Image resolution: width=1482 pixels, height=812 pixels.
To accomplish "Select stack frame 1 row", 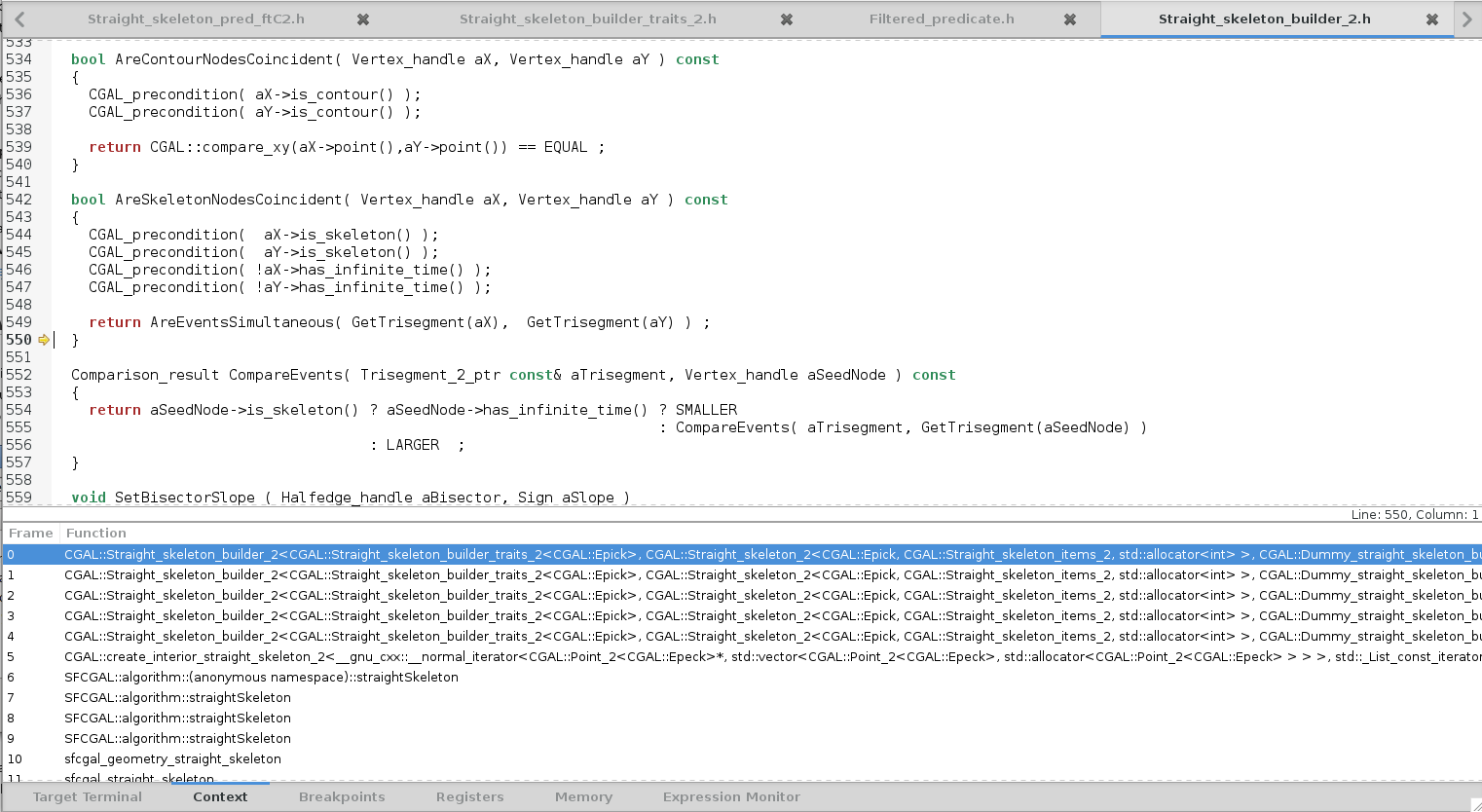I will (x=741, y=574).
